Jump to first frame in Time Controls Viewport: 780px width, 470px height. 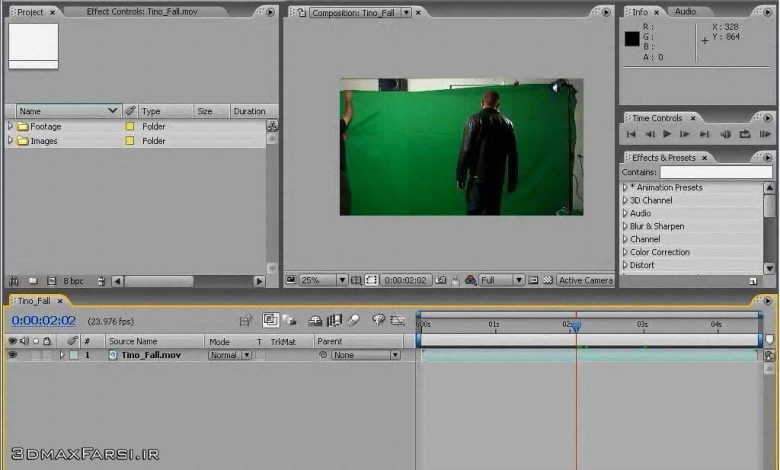(631, 134)
